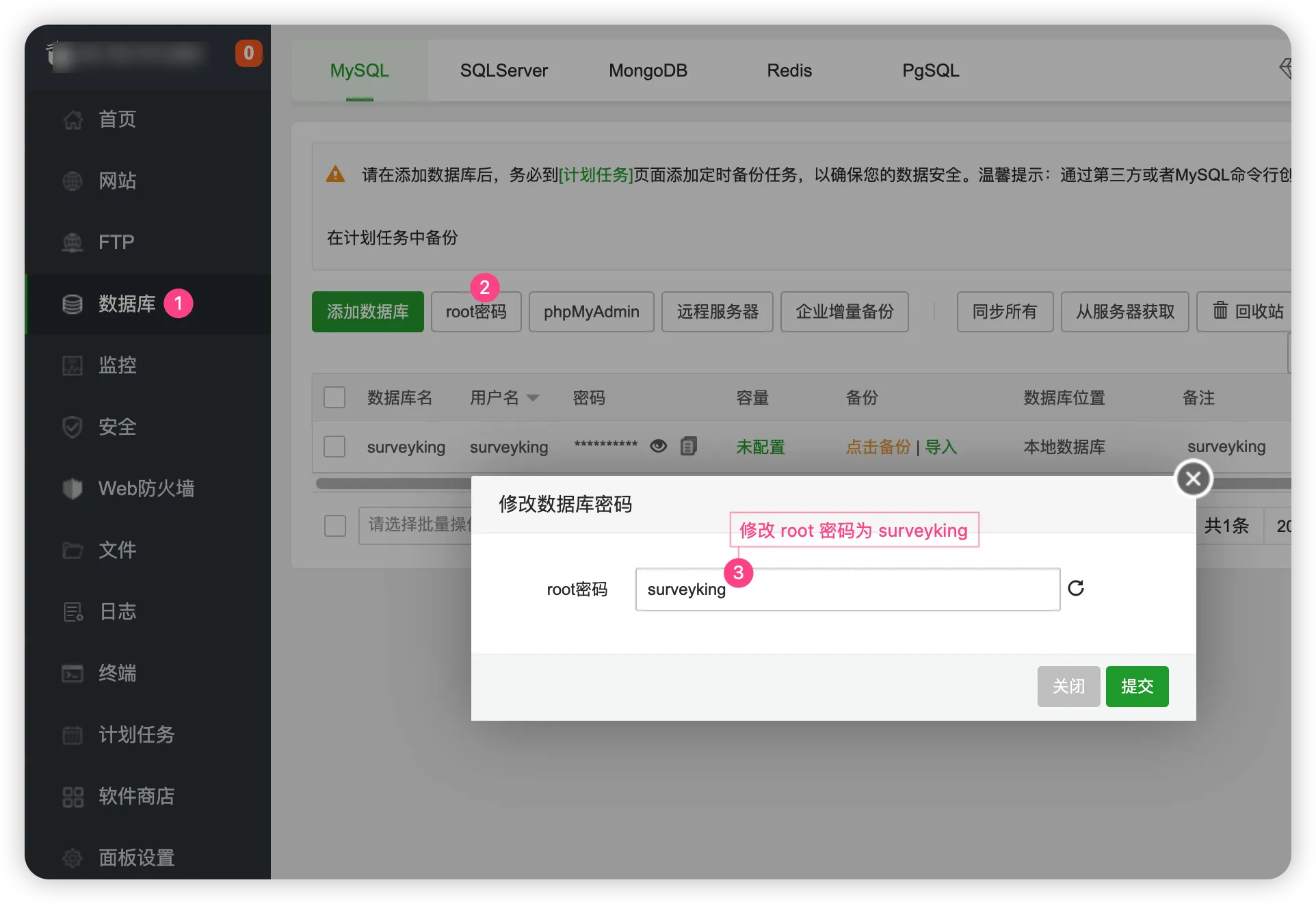Switch to the Redis tab
Screen dimensions: 1316x904
click(789, 70)
